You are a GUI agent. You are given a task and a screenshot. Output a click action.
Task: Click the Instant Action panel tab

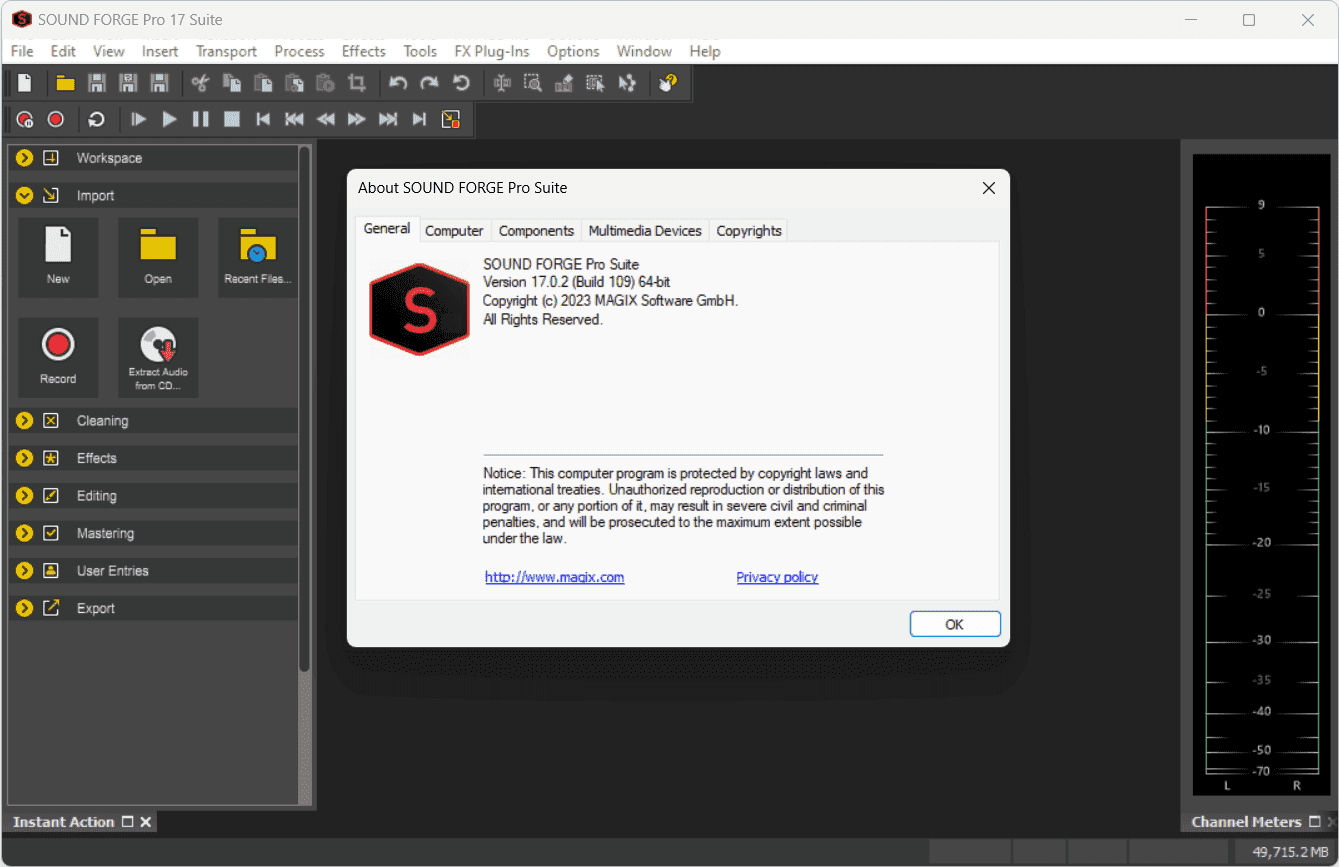pyautogui.click(x=64, y=822)
